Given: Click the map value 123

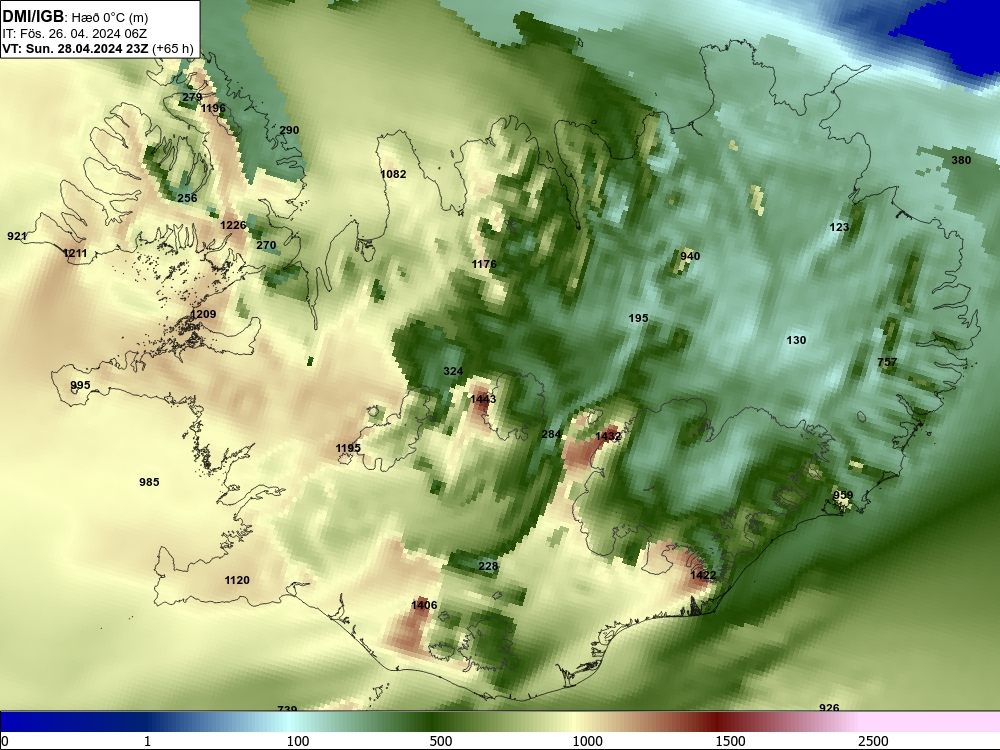Looking at the screenshot, I should click(x=839, y=227).
